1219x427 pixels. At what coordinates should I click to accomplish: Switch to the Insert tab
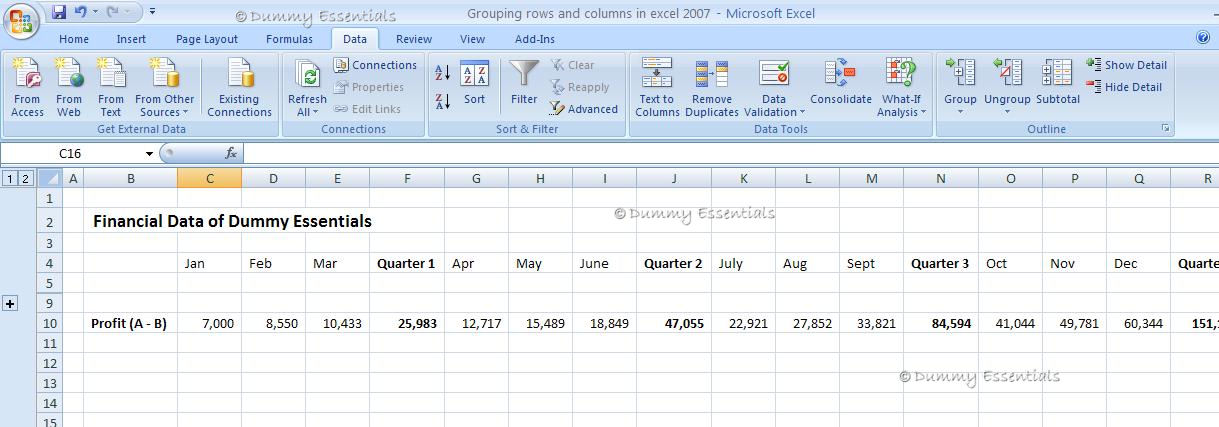click(x=131, y=39)
